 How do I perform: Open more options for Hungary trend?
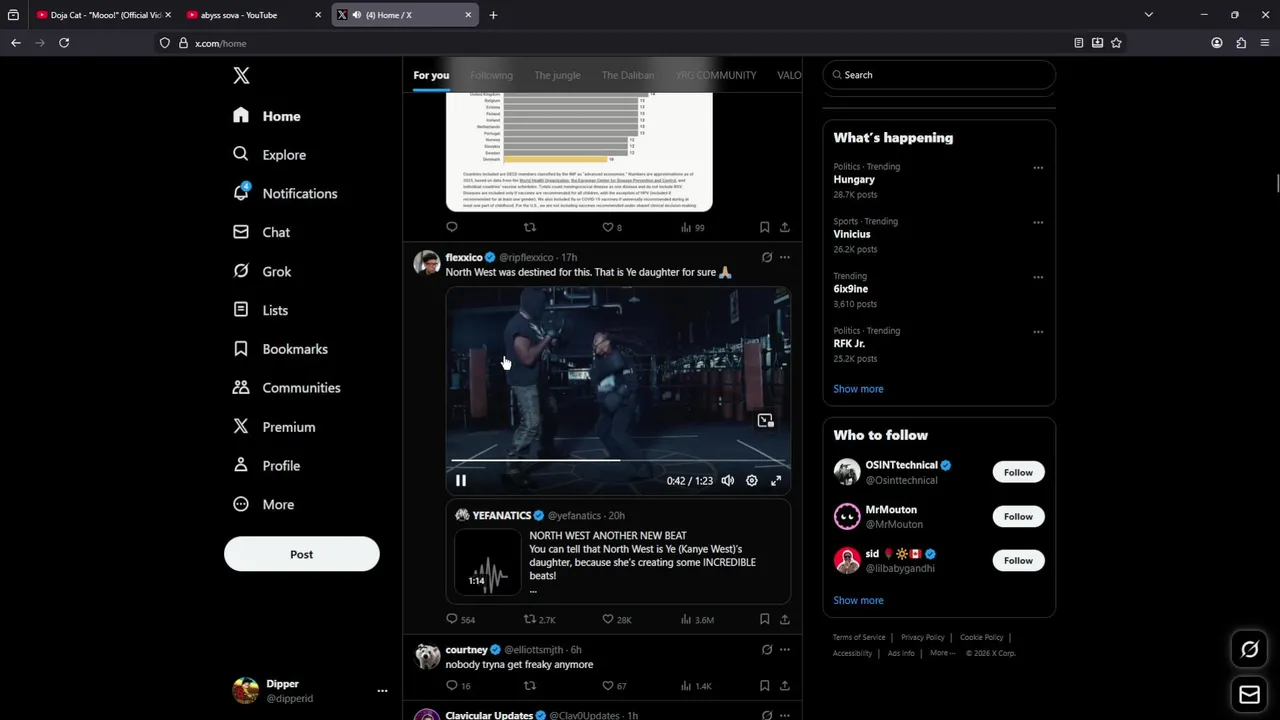(1038, 168)
